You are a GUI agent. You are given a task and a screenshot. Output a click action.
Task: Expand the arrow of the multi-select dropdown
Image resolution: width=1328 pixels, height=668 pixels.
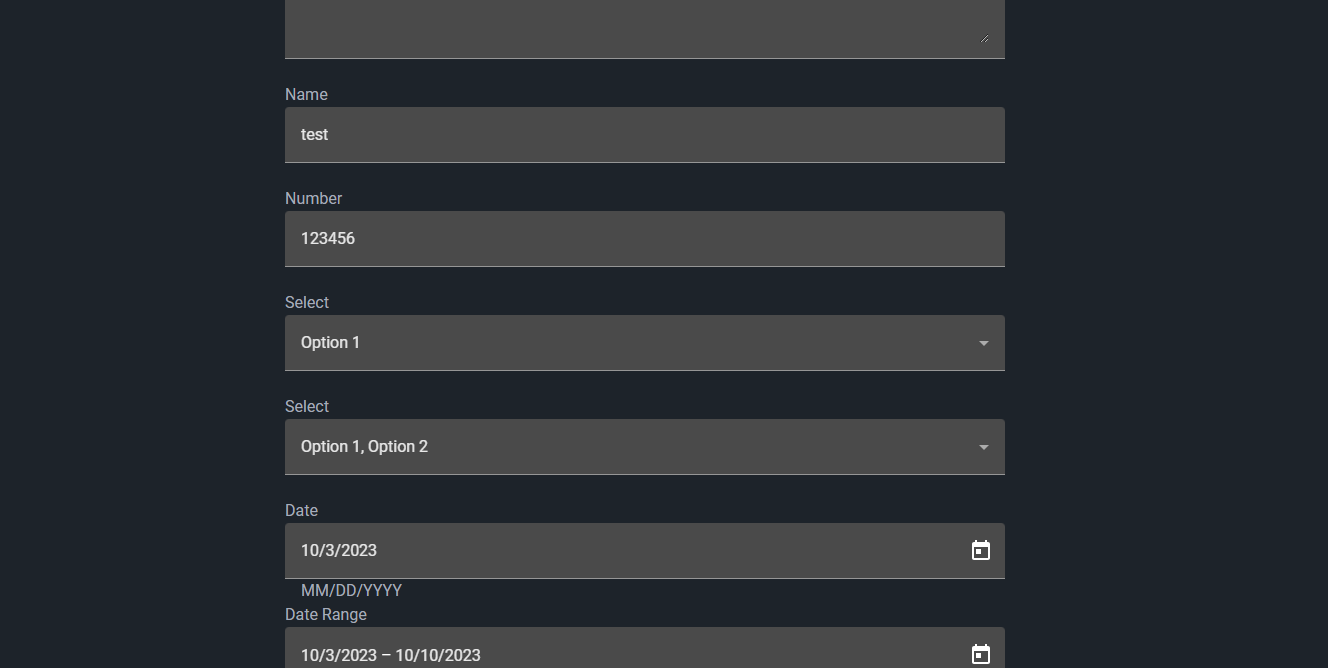click(x=984, y=447)
